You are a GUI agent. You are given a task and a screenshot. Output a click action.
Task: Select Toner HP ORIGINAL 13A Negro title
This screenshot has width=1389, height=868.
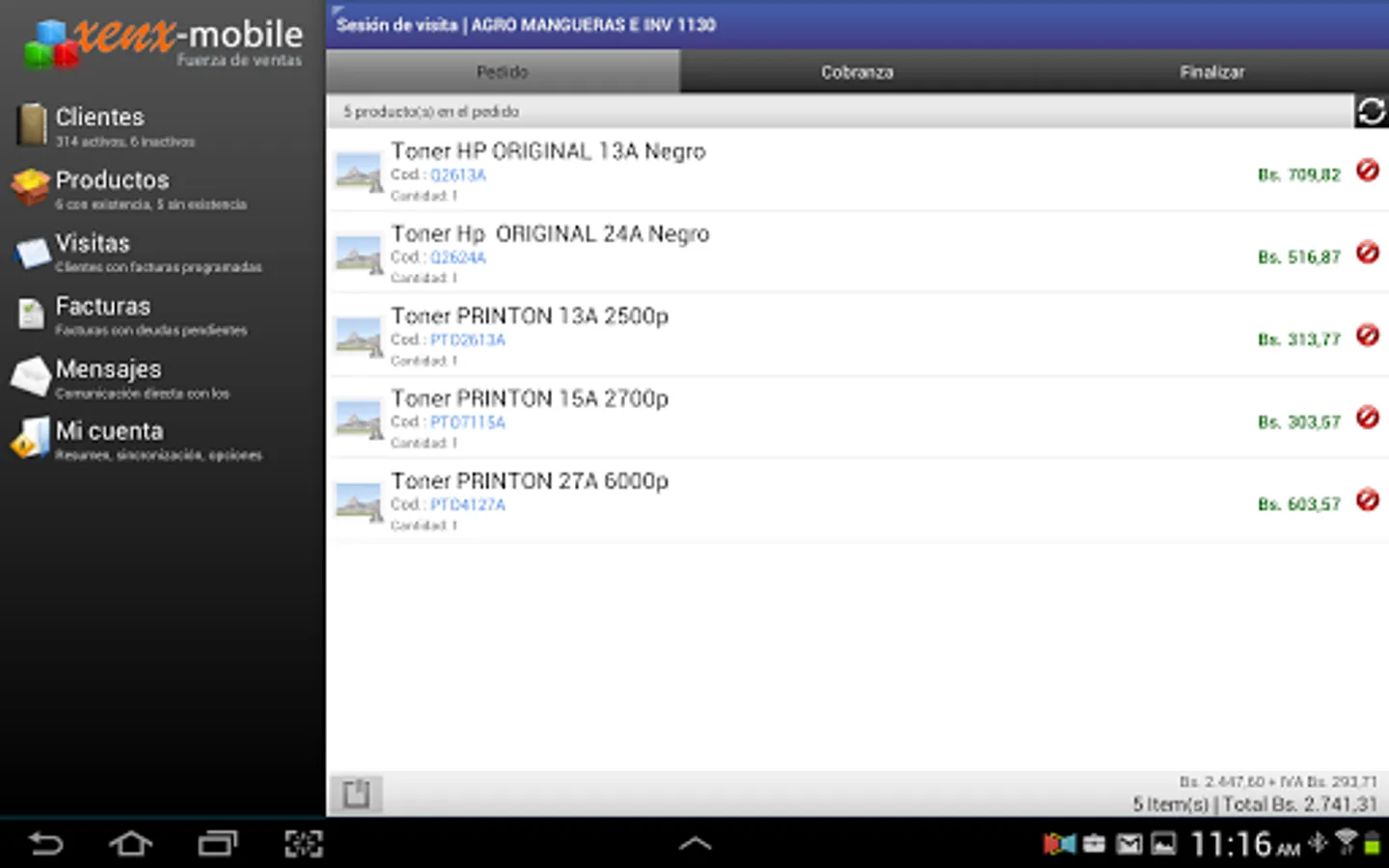(x=548, y=151)
